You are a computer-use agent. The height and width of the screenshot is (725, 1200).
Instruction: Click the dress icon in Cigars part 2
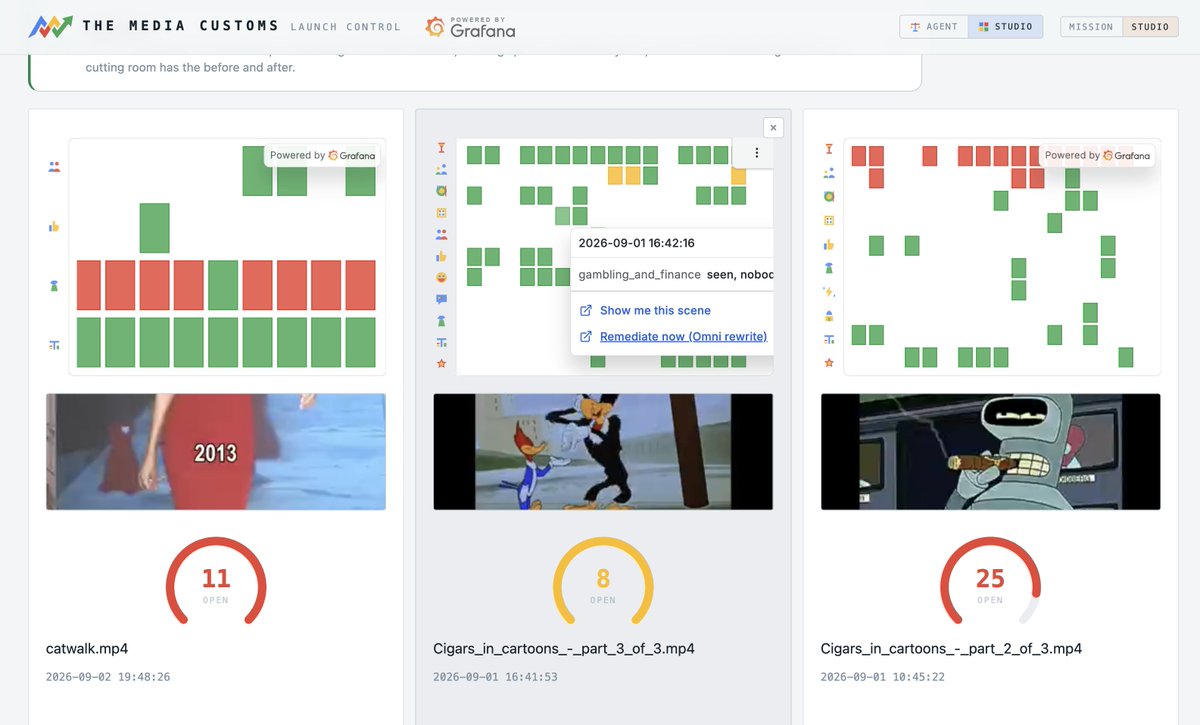(x=828, y=268)
